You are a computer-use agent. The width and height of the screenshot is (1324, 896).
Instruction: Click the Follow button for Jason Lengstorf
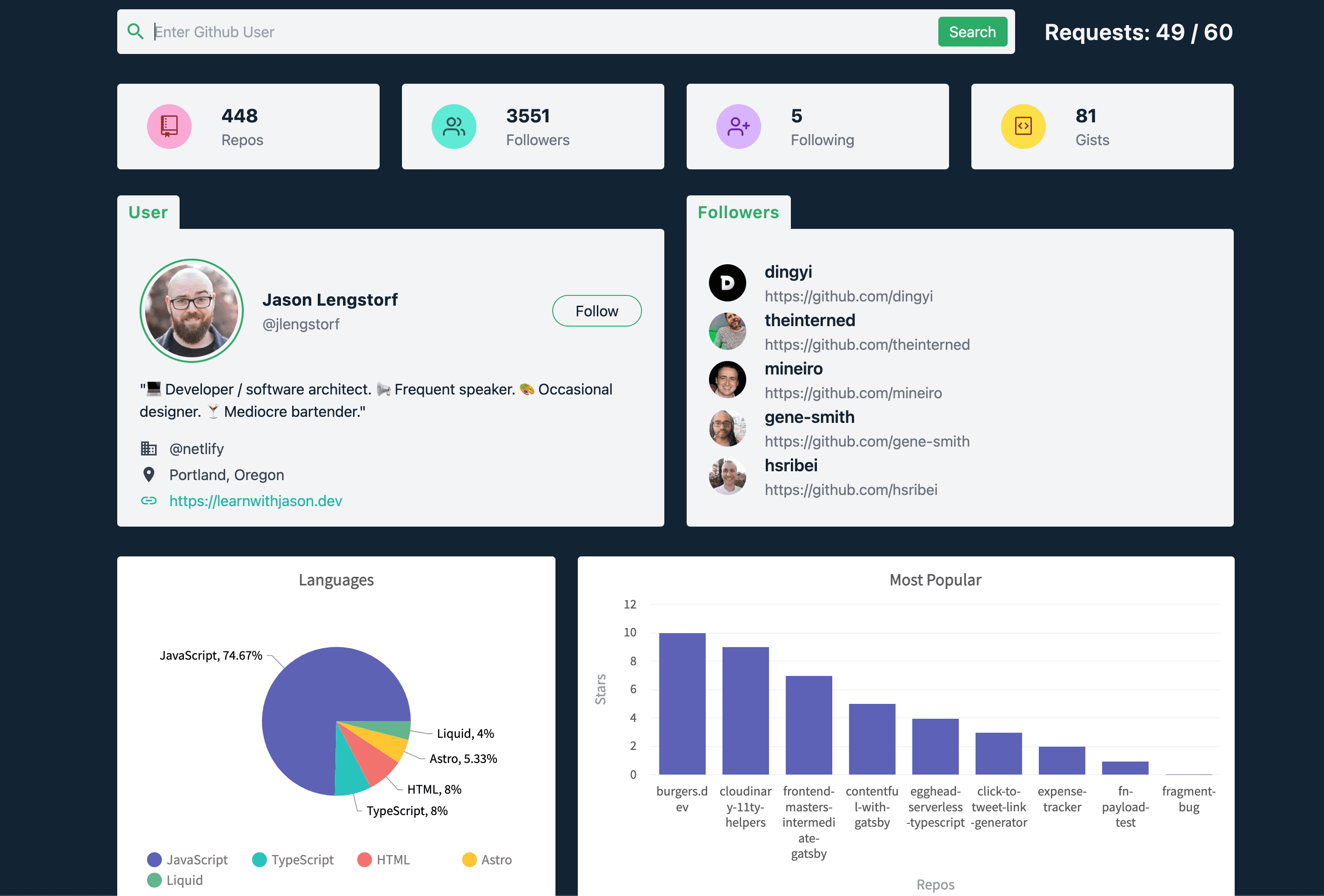point(596,311)
